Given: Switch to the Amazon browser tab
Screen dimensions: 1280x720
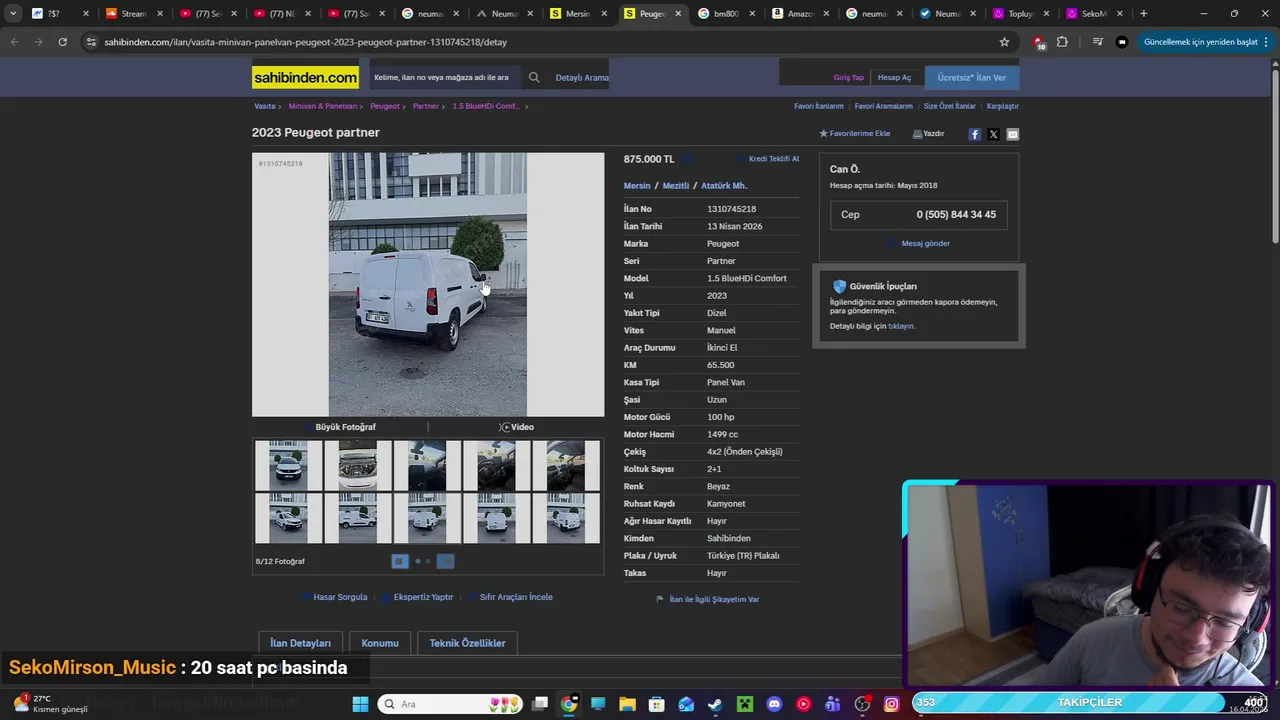Looking at the screenshot, I should 802,14.
